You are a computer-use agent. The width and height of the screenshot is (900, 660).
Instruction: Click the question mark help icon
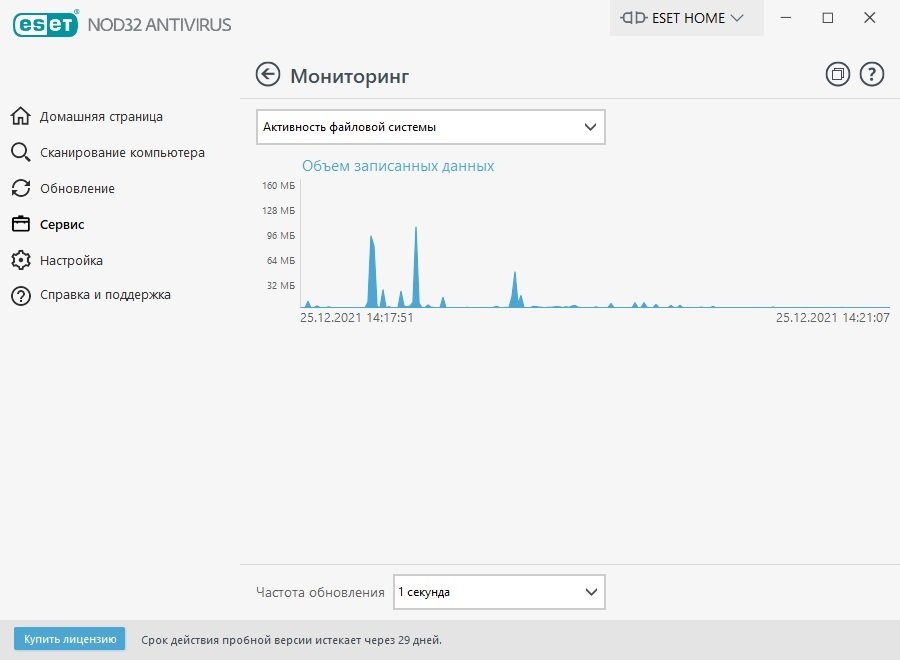871,75
